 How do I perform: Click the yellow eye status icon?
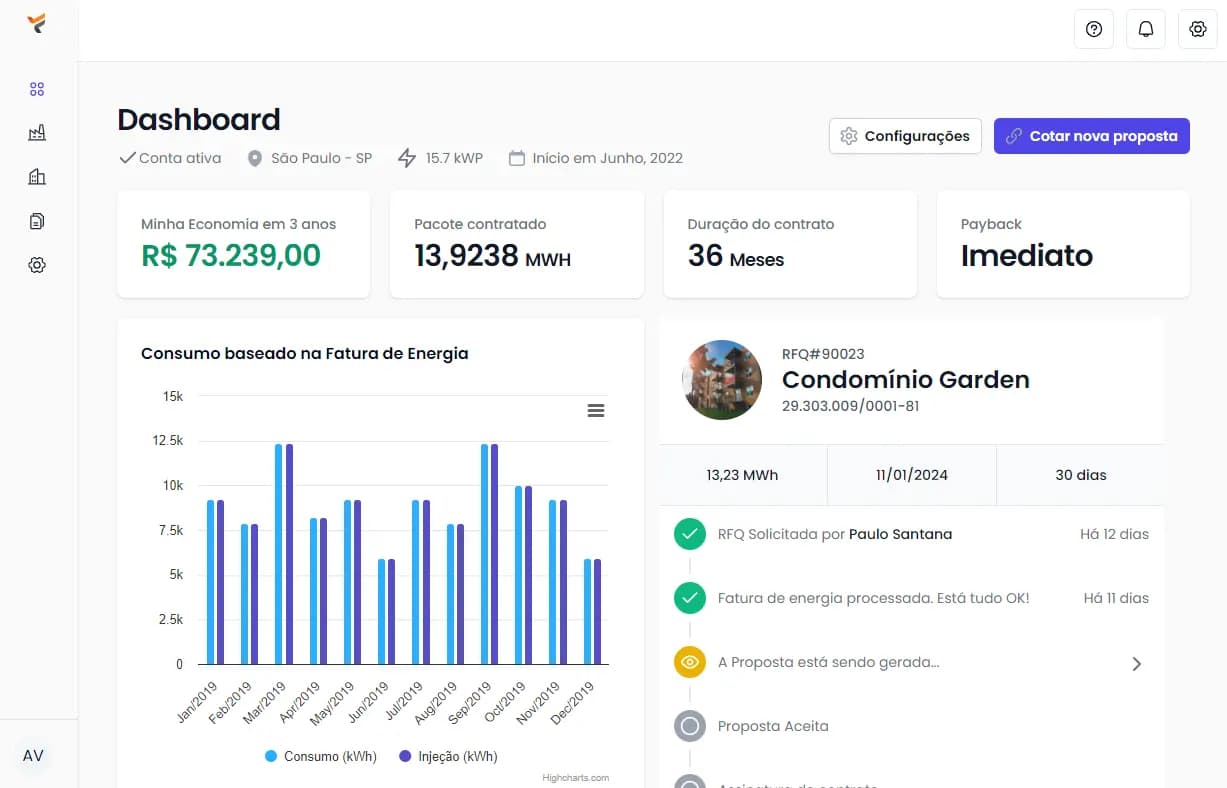pyautogui.click(x=690, y=662)
